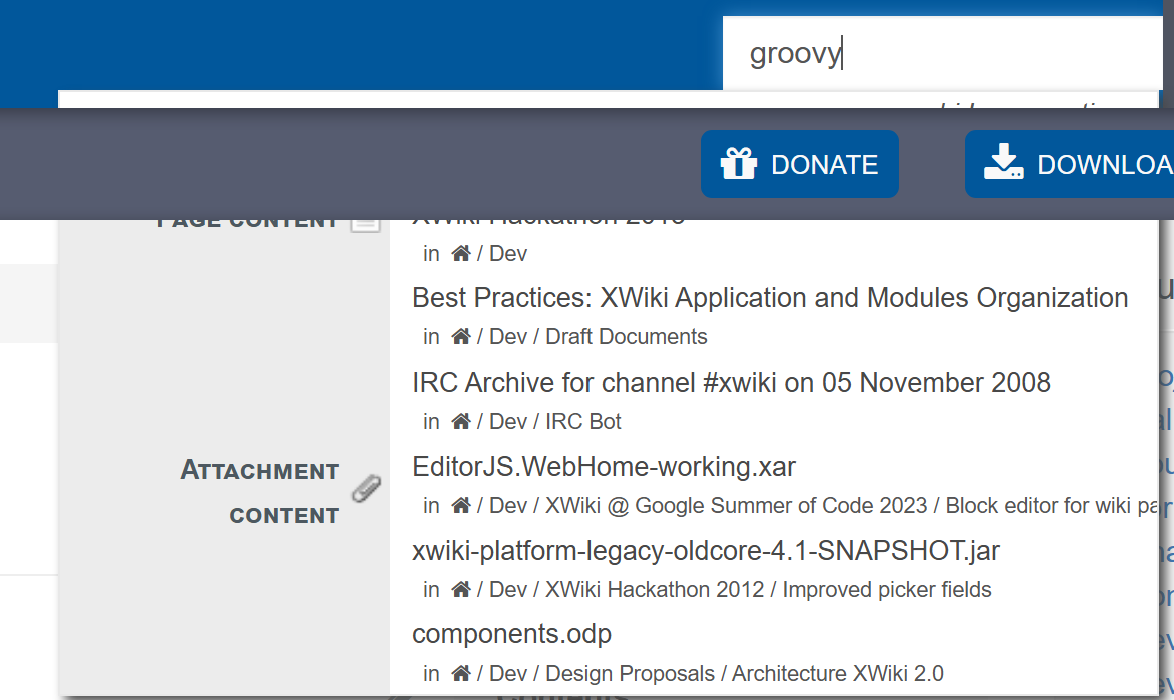The width and height of the screenshot is (1174, 700).
Task: Click 'Design Proposals' breadcrumb text
Action: click(x=630, y=674)
